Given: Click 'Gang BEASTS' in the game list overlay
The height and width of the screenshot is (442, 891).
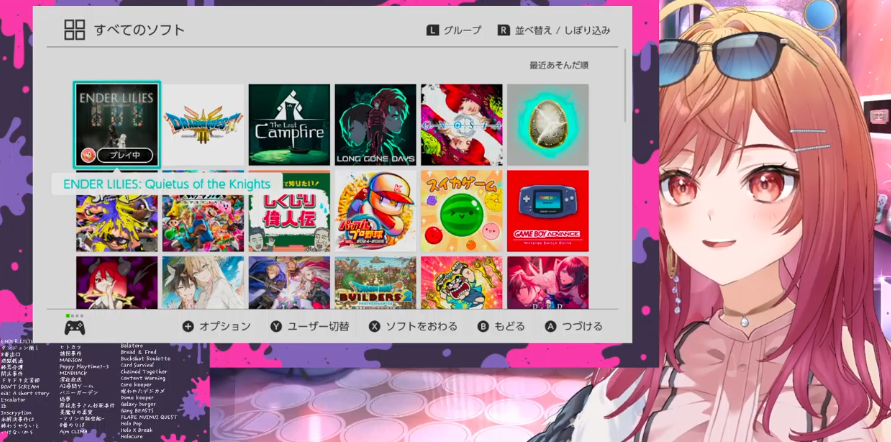Looking at the screenshot, I should pos(136,411).
